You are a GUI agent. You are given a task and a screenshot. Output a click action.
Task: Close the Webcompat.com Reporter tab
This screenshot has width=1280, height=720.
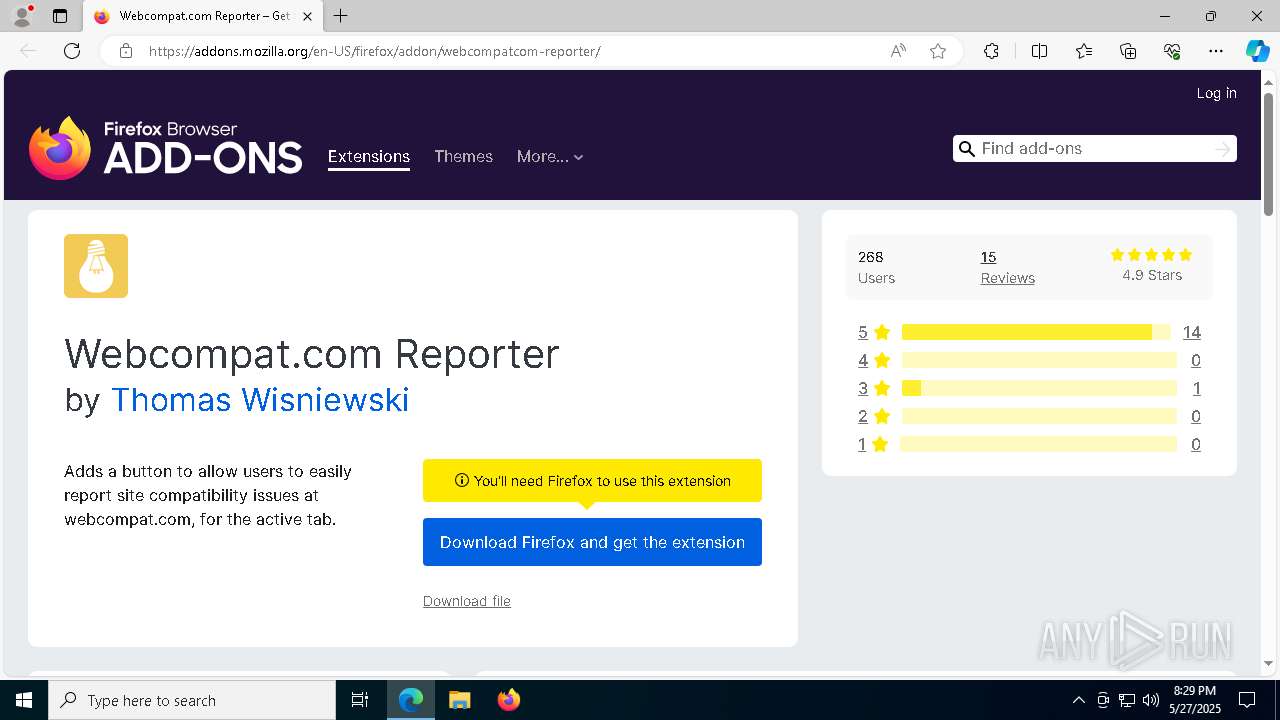pyautogui.click(x=308, y=16)
